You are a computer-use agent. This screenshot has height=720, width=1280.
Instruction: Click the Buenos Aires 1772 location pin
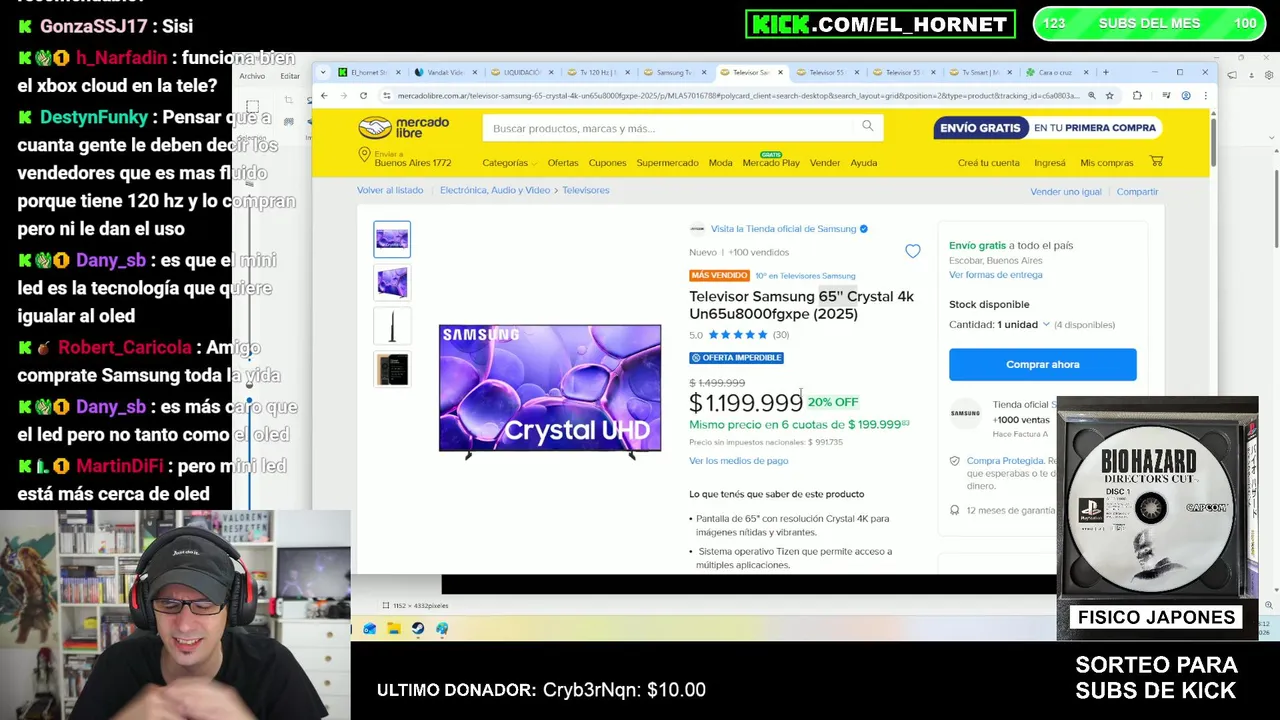[x=364, y=156]
